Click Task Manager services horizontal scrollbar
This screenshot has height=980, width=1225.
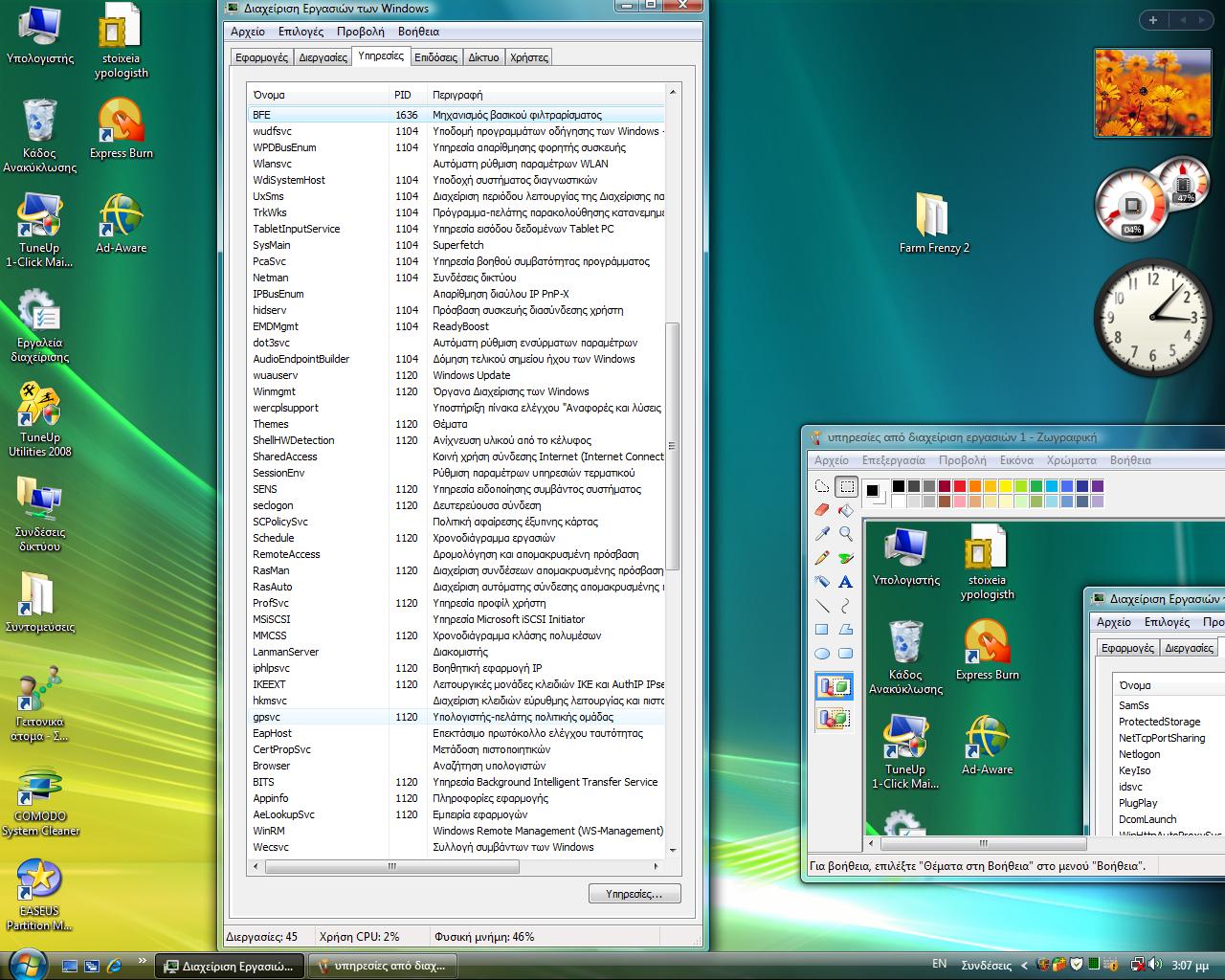391,866
